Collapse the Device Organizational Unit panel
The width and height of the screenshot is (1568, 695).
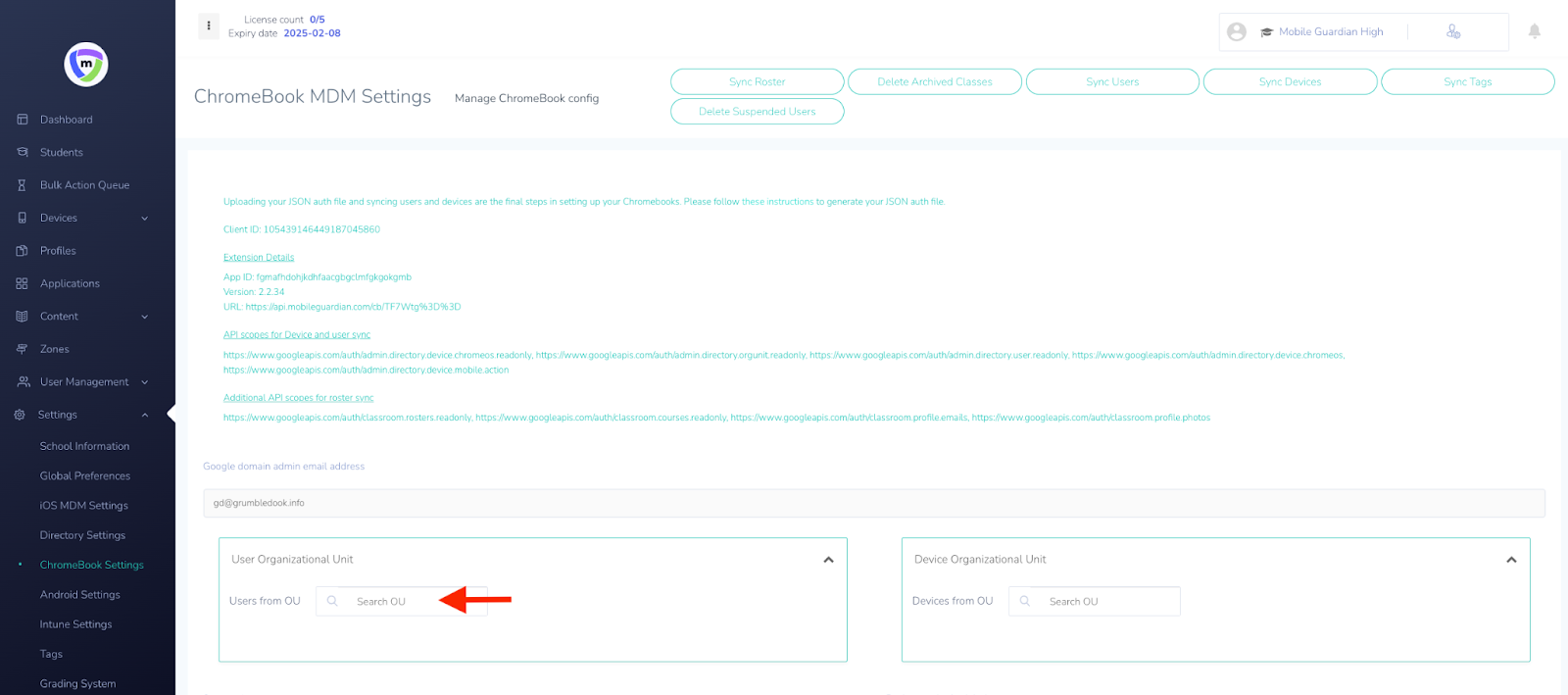(x=1510, y=560)
